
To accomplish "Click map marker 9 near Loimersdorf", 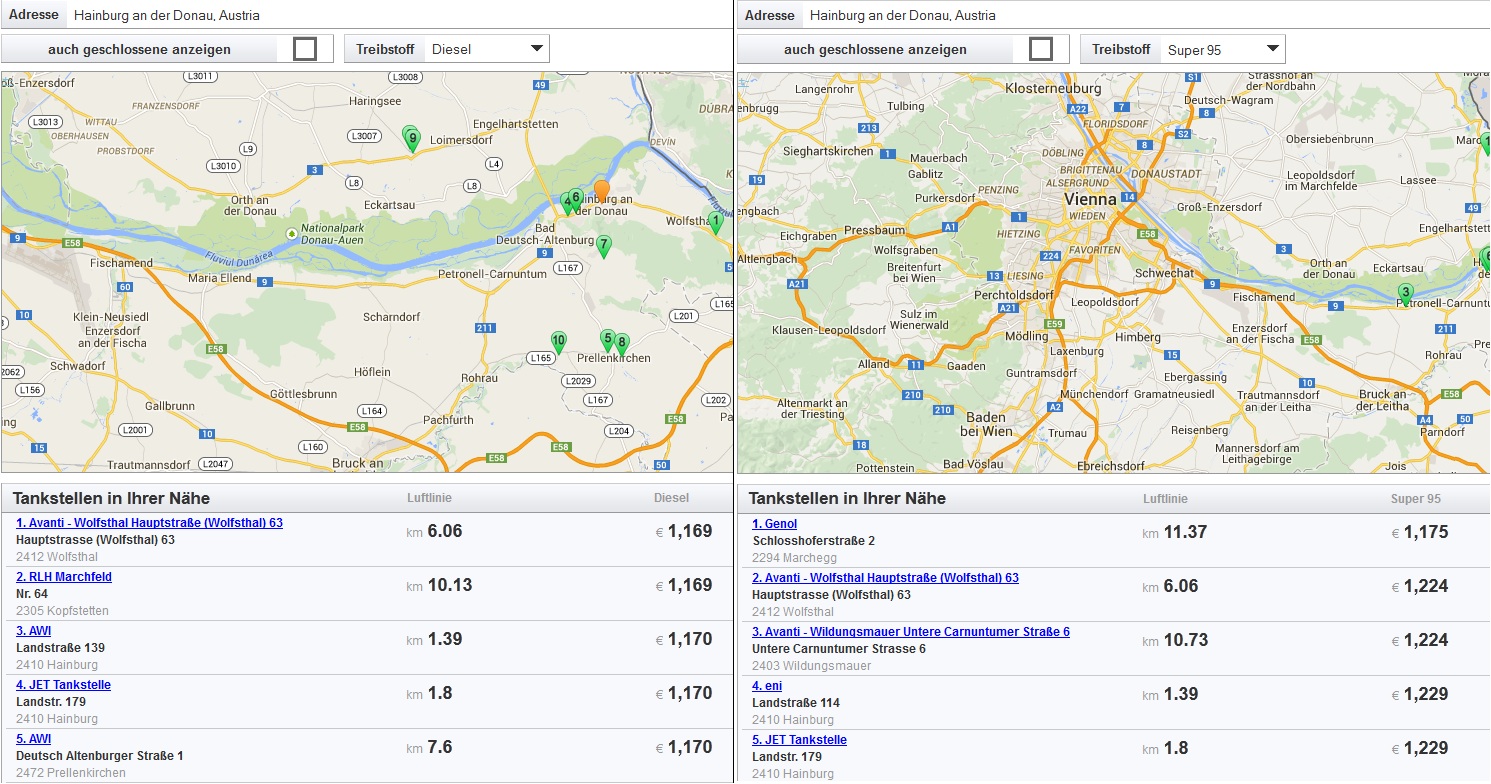I will tap(412, 139).
